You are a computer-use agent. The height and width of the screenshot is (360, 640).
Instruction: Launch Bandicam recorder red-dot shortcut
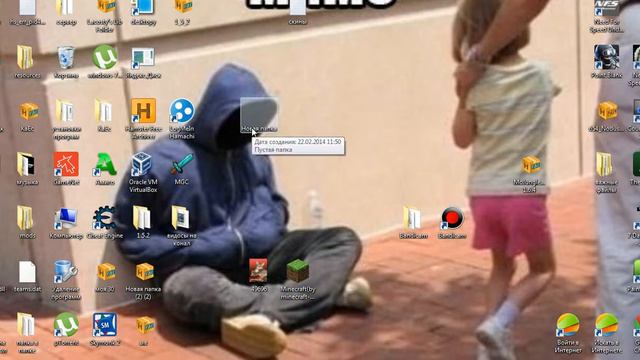(451, 222)
